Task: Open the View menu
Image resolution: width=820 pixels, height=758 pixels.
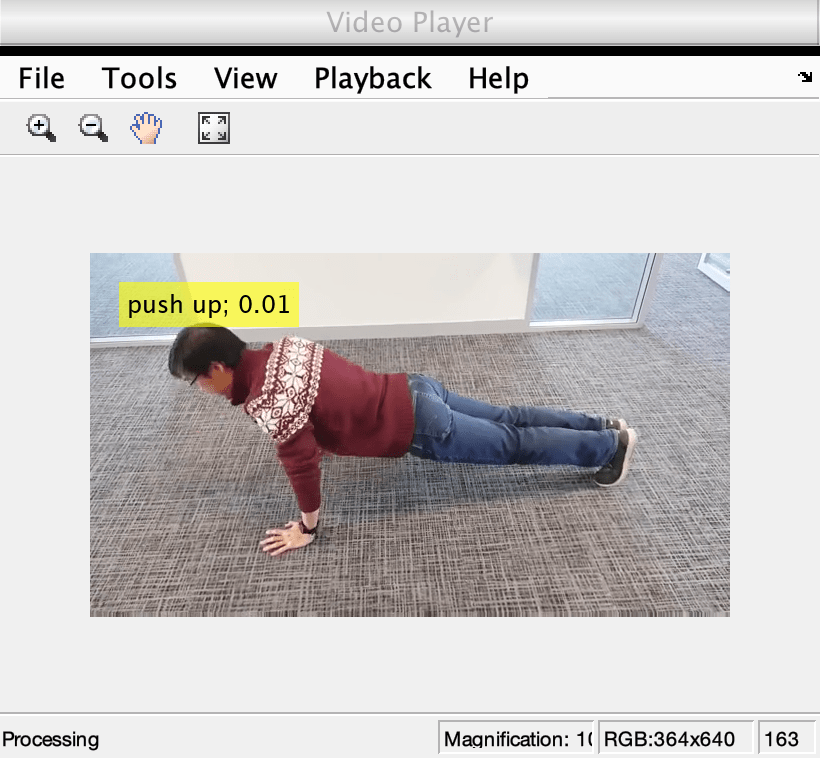Action: click(246, 78)
